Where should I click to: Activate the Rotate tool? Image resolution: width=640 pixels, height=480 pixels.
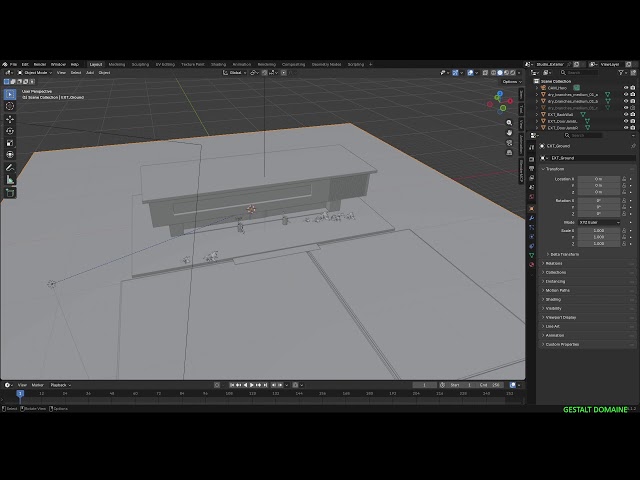[10, 131]
